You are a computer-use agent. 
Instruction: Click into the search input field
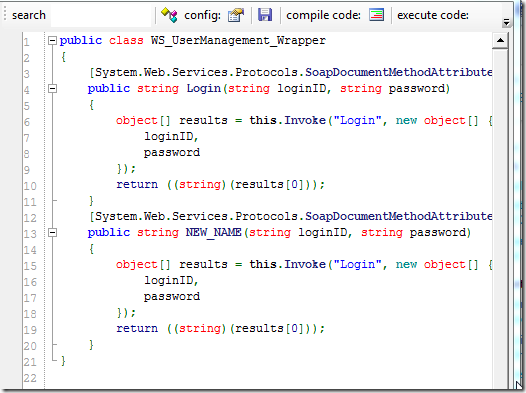pyautogui.click(x=101, y=15)
